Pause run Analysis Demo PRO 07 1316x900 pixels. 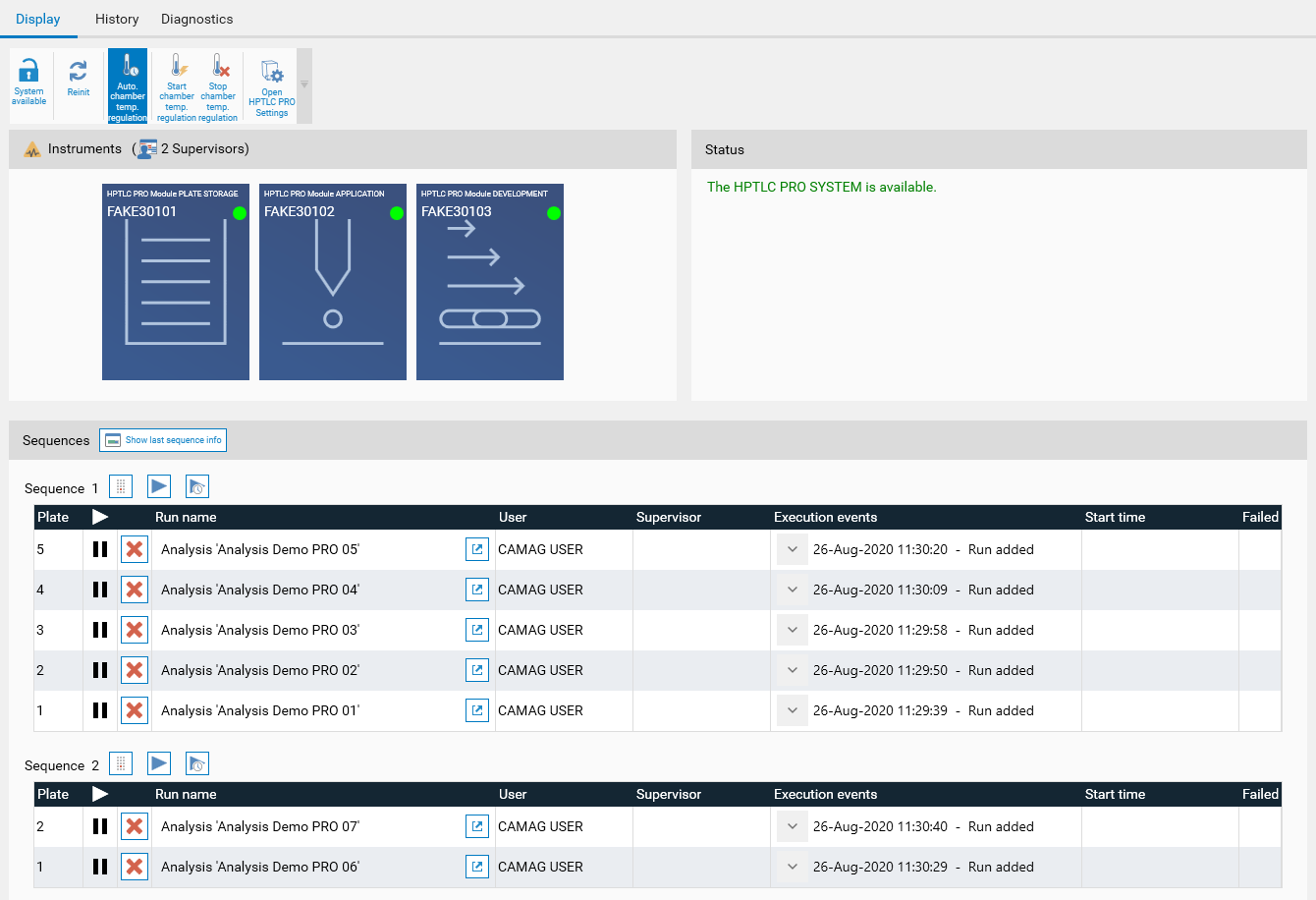(x=100, y=826)
